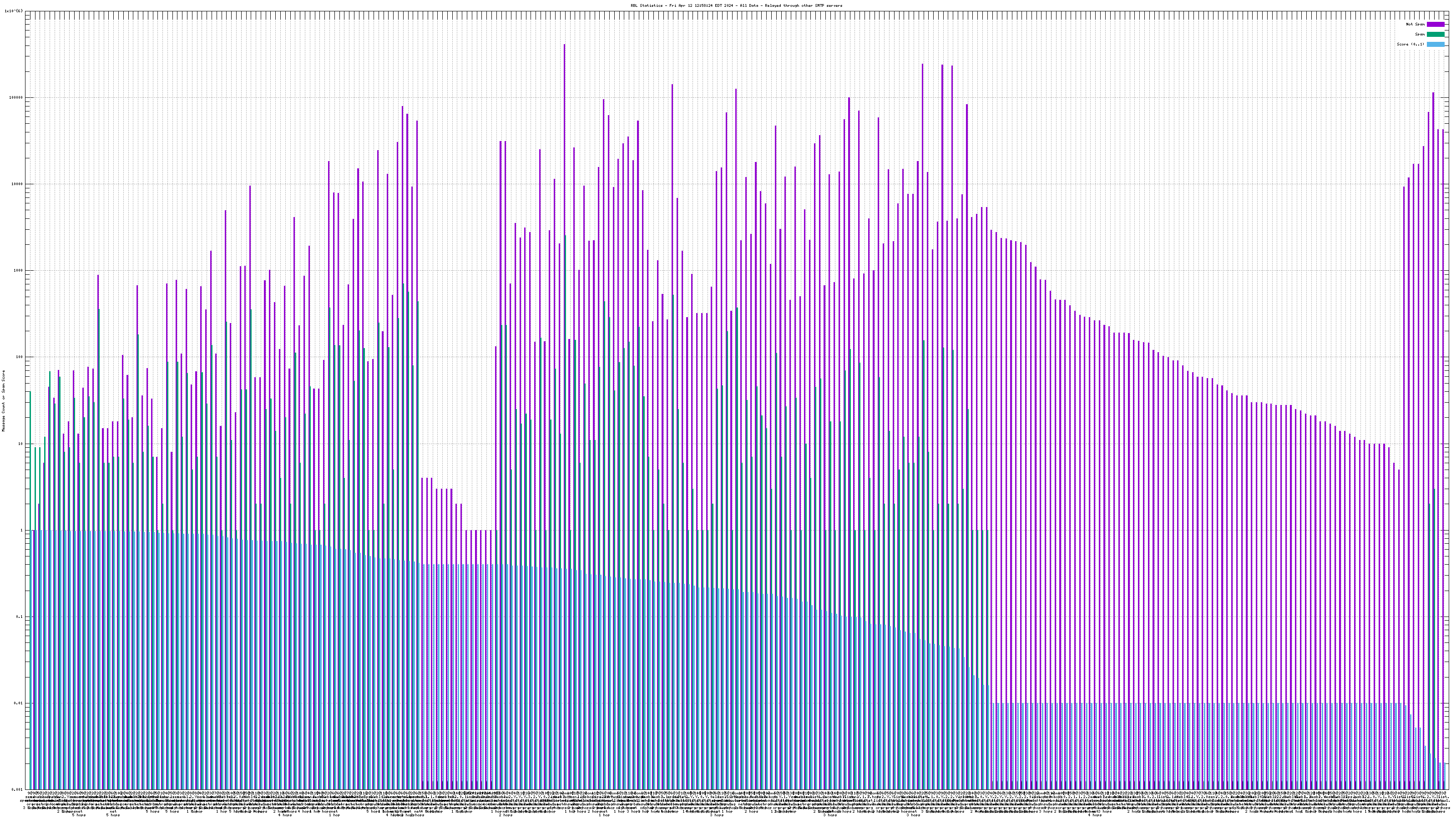
Task: Click the 0.001 y-axis tick label
Action: [x=17, y=789]
